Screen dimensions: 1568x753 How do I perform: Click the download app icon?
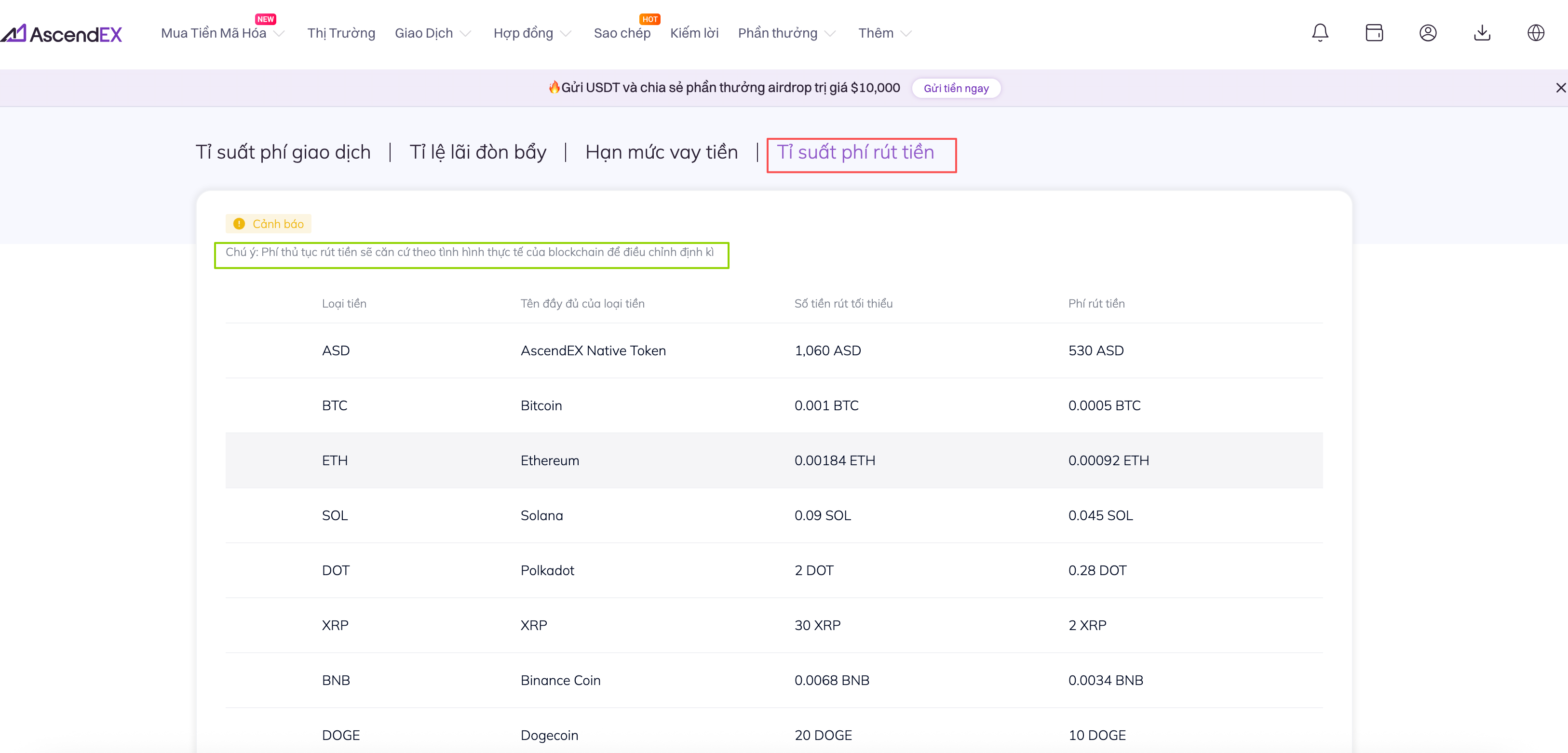coord(1482,33)
